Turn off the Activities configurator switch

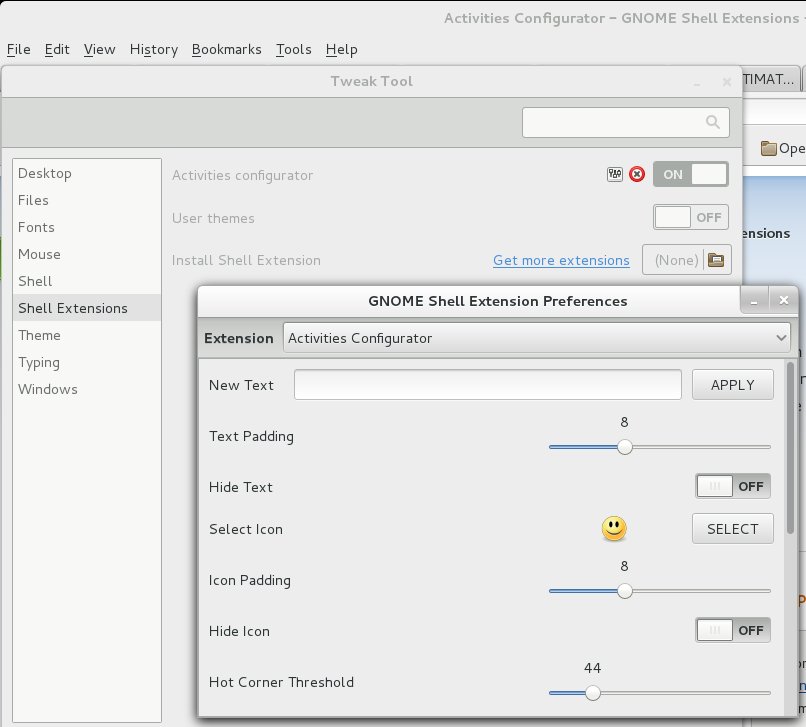[x=690, y=175]
